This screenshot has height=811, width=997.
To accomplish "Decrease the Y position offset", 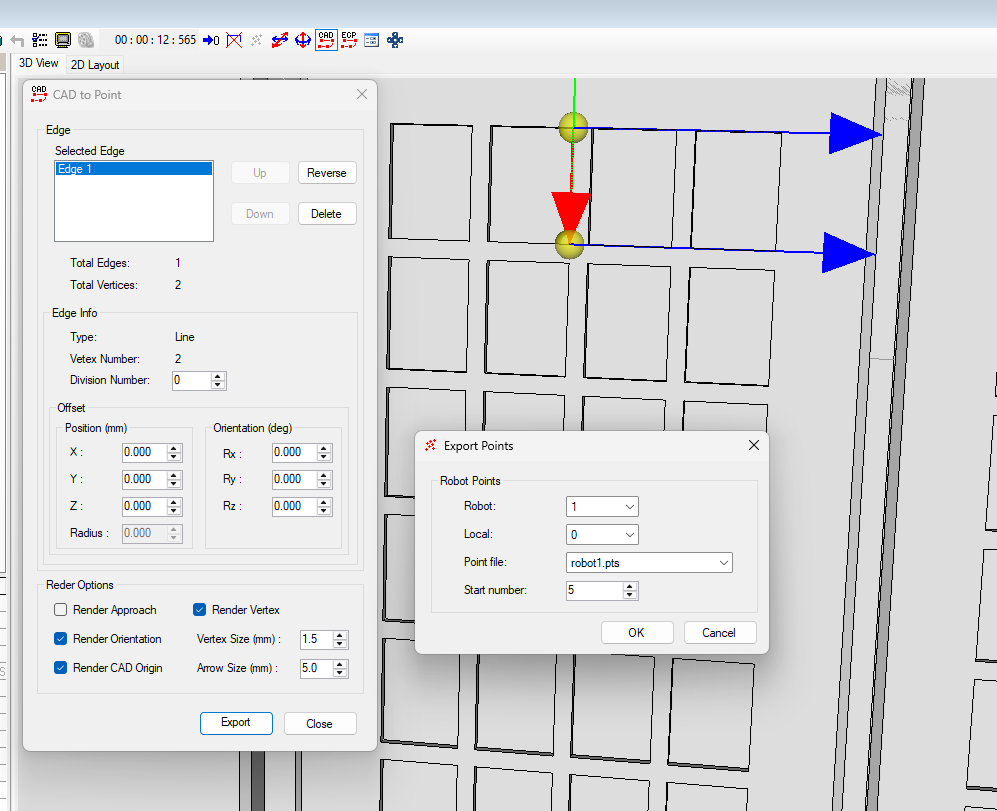I will point(174,484).
